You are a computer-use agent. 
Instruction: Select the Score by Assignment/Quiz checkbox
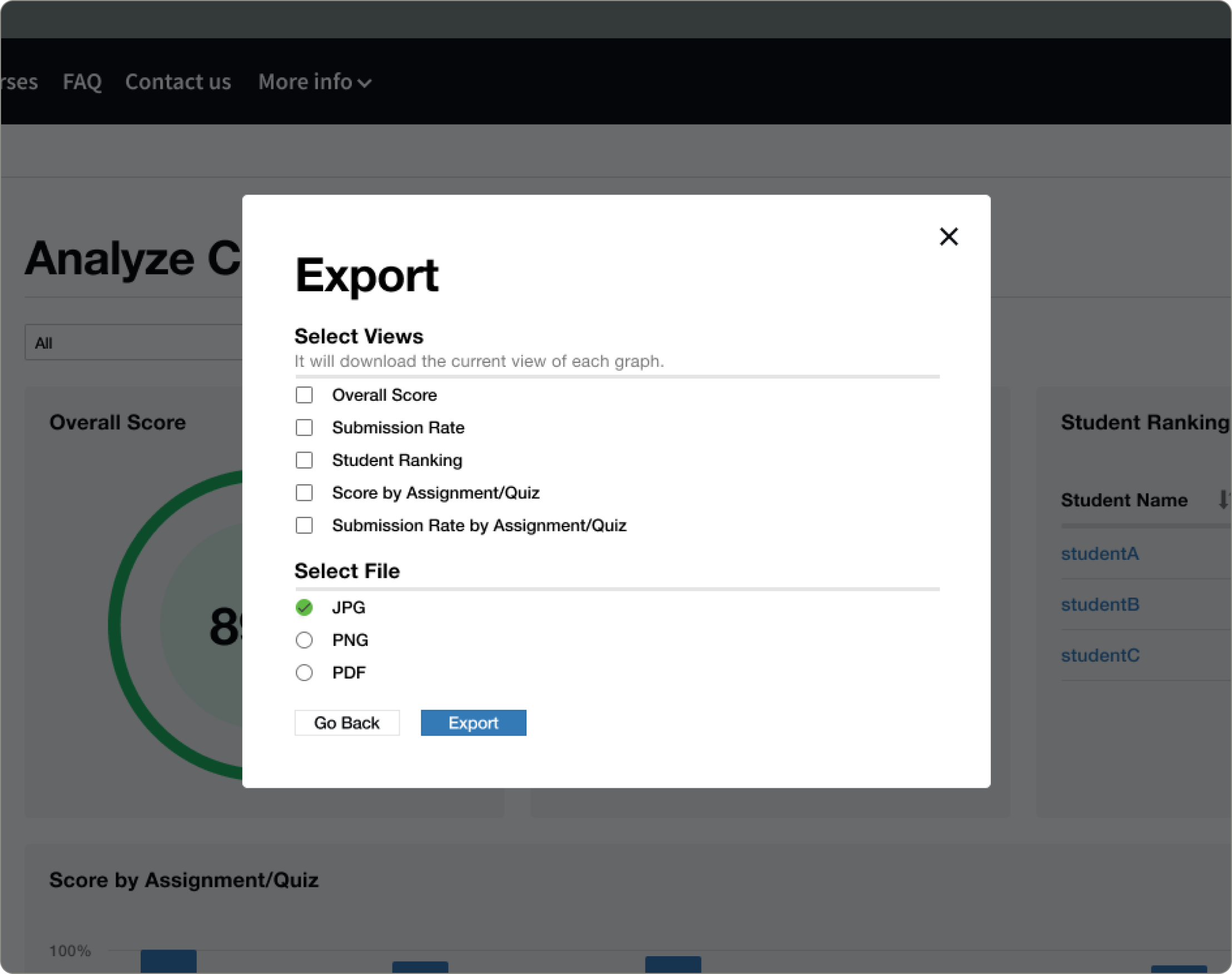click(304, 492)
